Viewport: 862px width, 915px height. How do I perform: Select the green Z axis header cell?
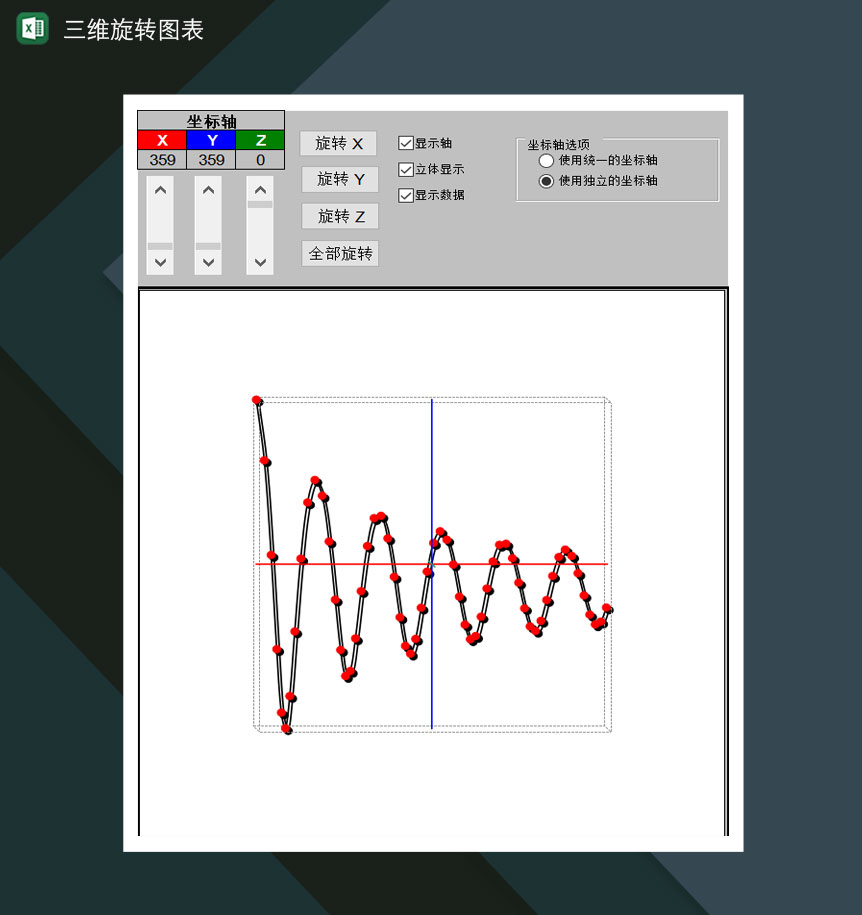[x=259, y=141]
